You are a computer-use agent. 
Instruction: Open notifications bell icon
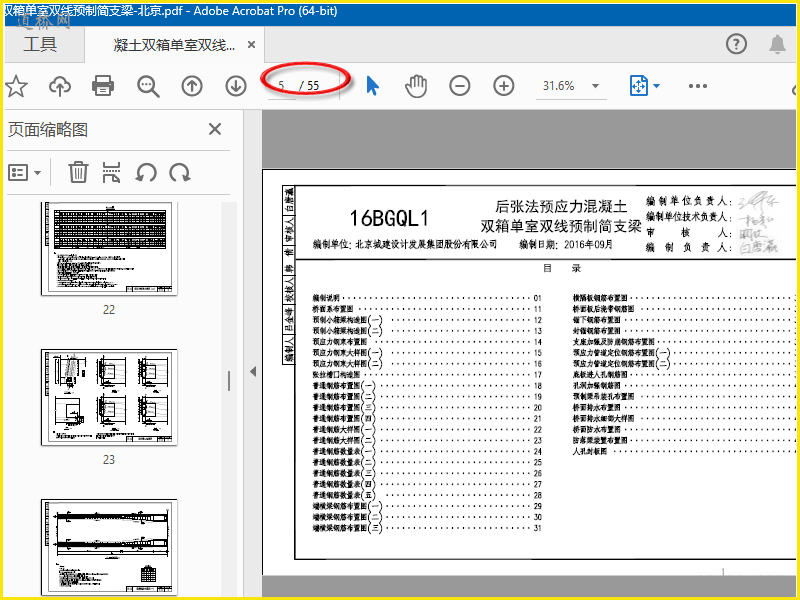(777, 44)
